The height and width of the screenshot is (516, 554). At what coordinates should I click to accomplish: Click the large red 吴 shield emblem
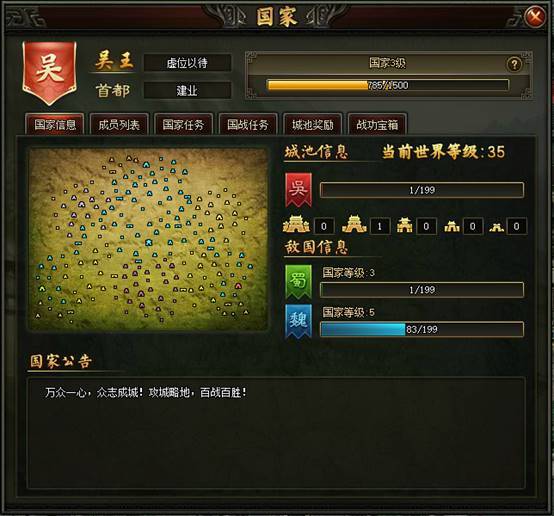tap(49, 73)
